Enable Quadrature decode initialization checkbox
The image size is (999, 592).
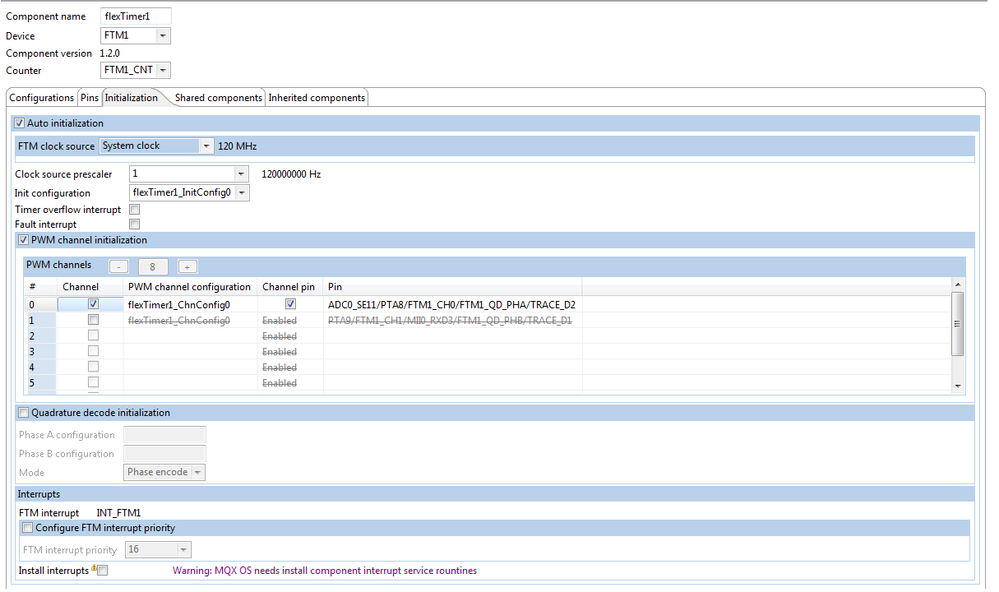24,413
